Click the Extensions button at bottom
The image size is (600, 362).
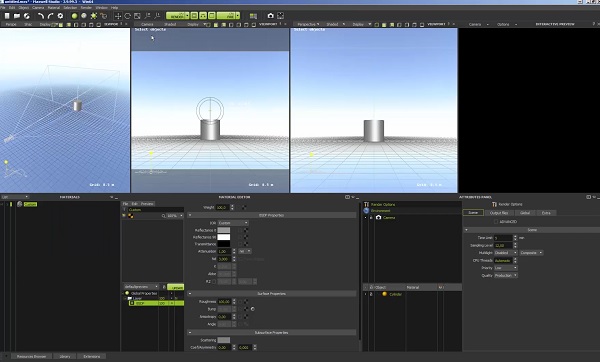click(91, 356)
